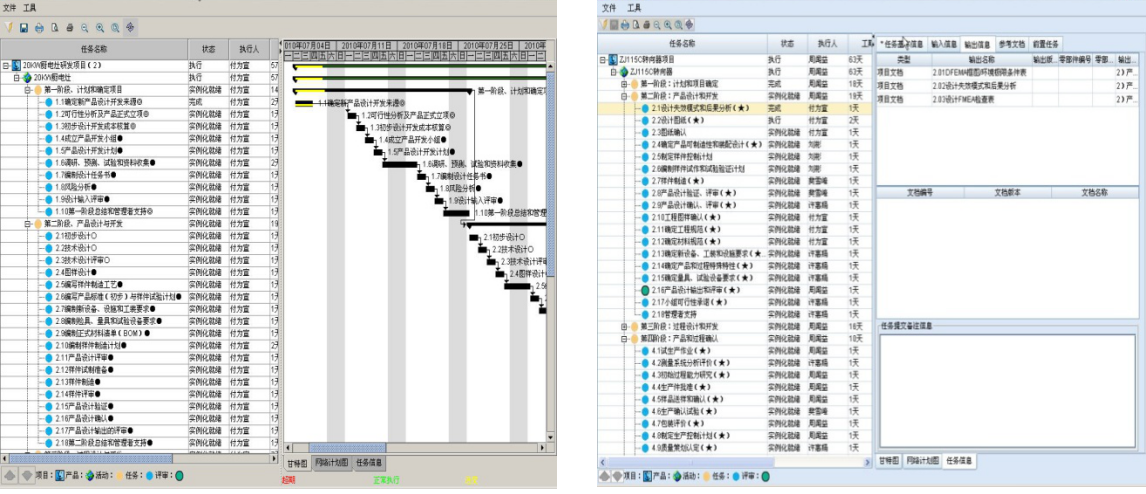Click the 输出名称 column header in right panel
The width and height of the screenshot is (1146, 494).
981,59
